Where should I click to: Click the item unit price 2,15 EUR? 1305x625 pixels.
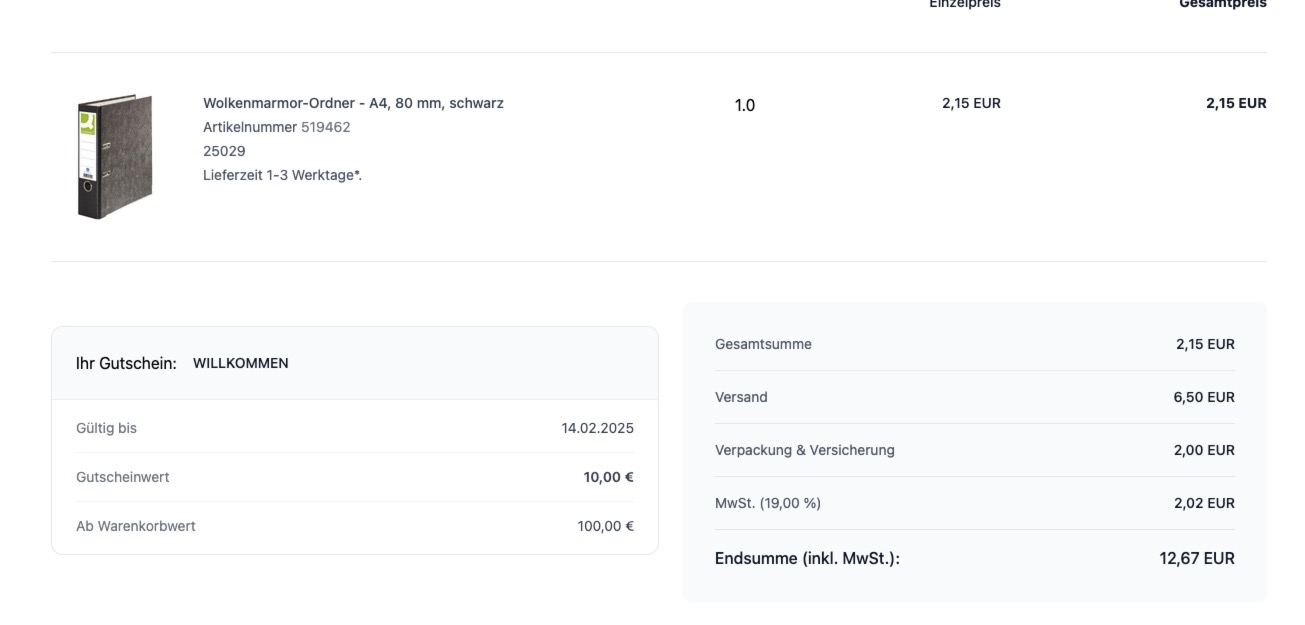(970, 103)
